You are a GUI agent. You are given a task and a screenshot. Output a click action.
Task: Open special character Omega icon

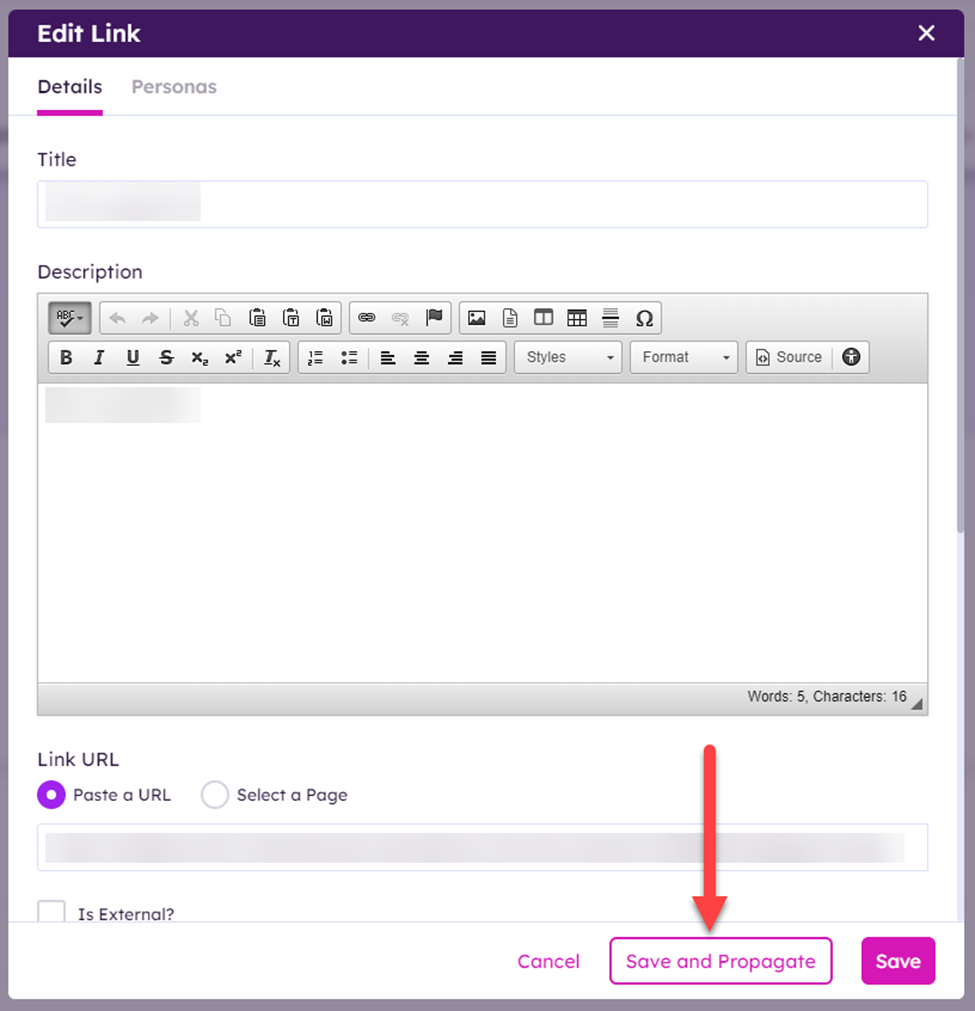click(644, 318)
